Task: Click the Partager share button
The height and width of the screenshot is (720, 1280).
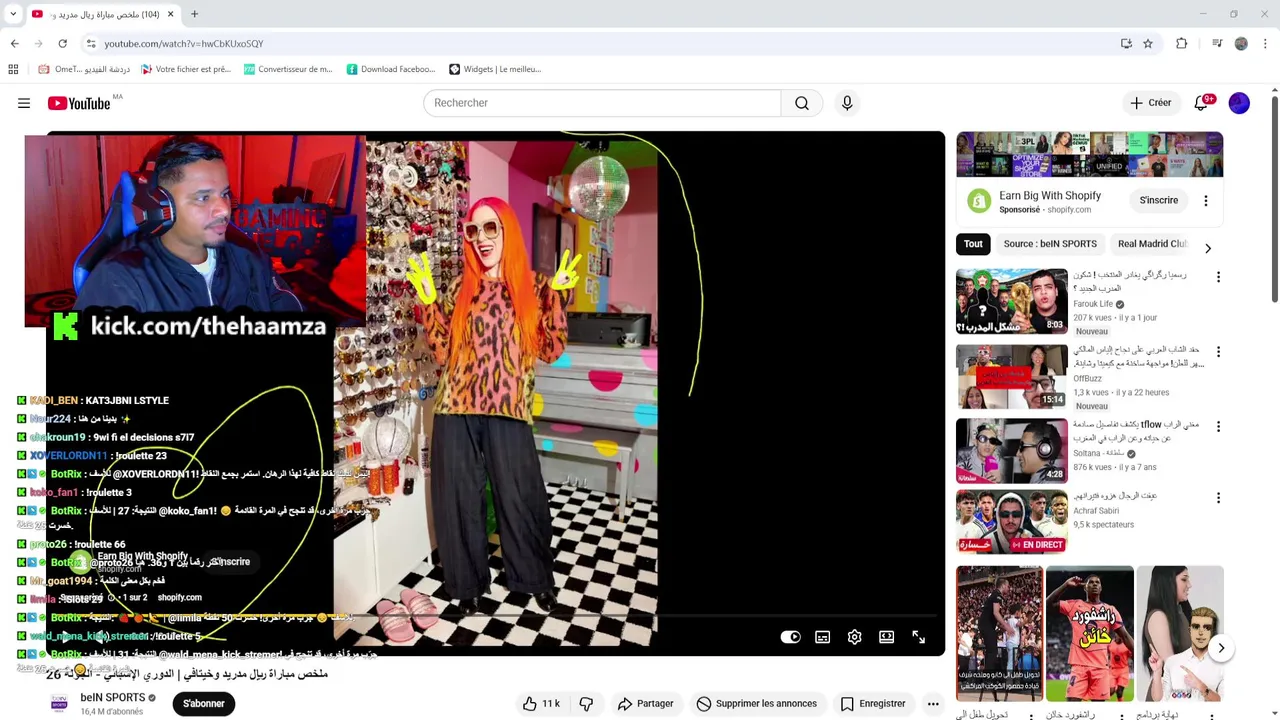Action: pyautogui.click(x=645, y=704)
